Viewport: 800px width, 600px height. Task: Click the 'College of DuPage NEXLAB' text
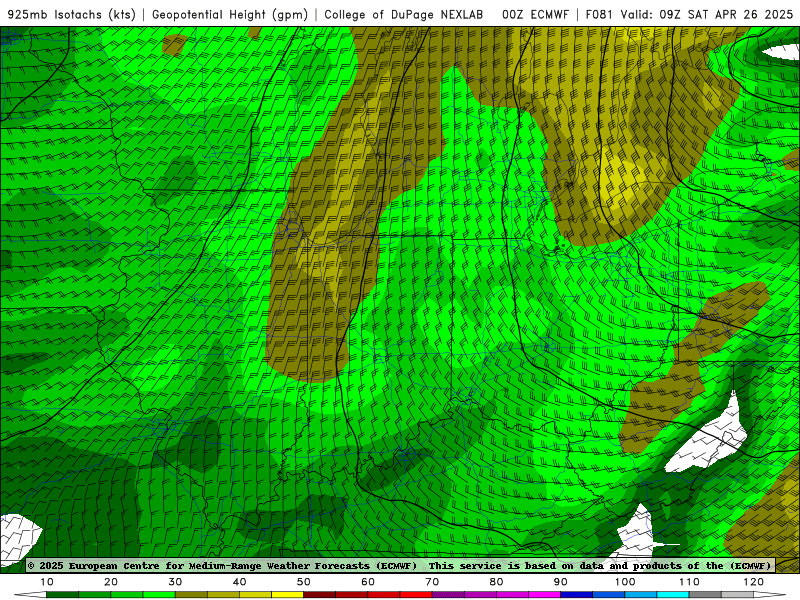404,14
